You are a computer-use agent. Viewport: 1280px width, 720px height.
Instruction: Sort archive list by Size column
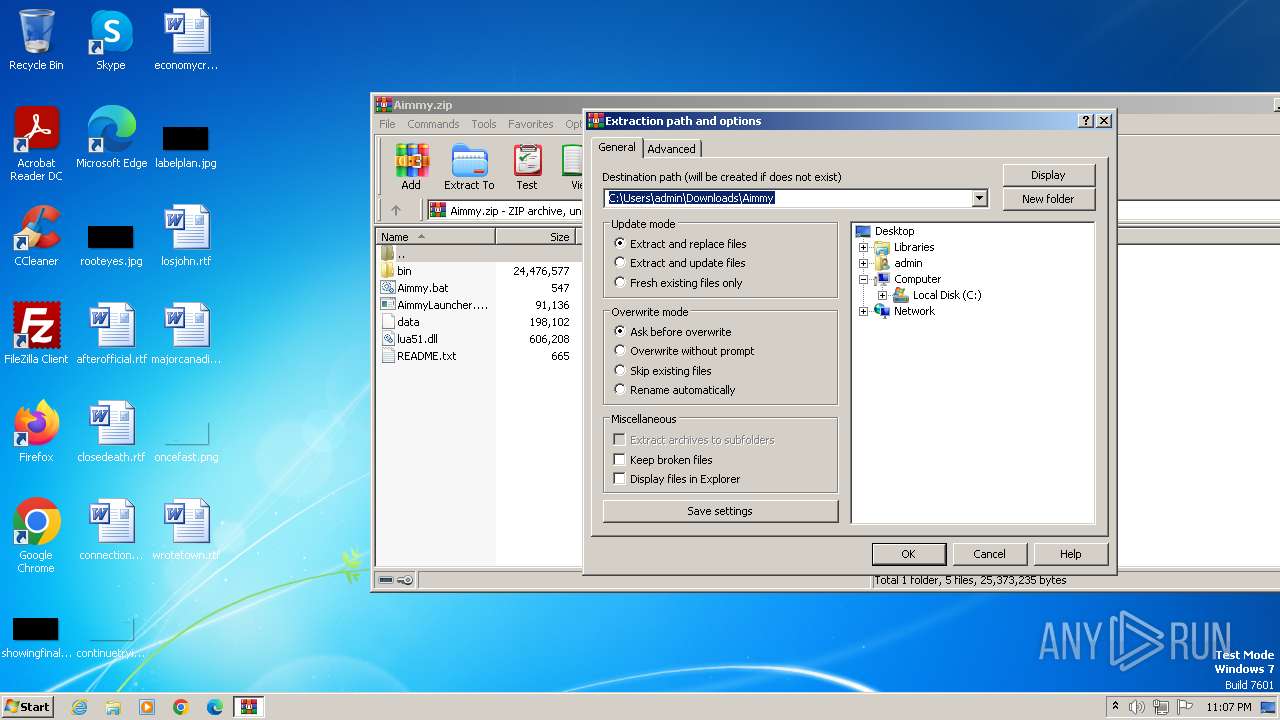[x=535, y=237]
